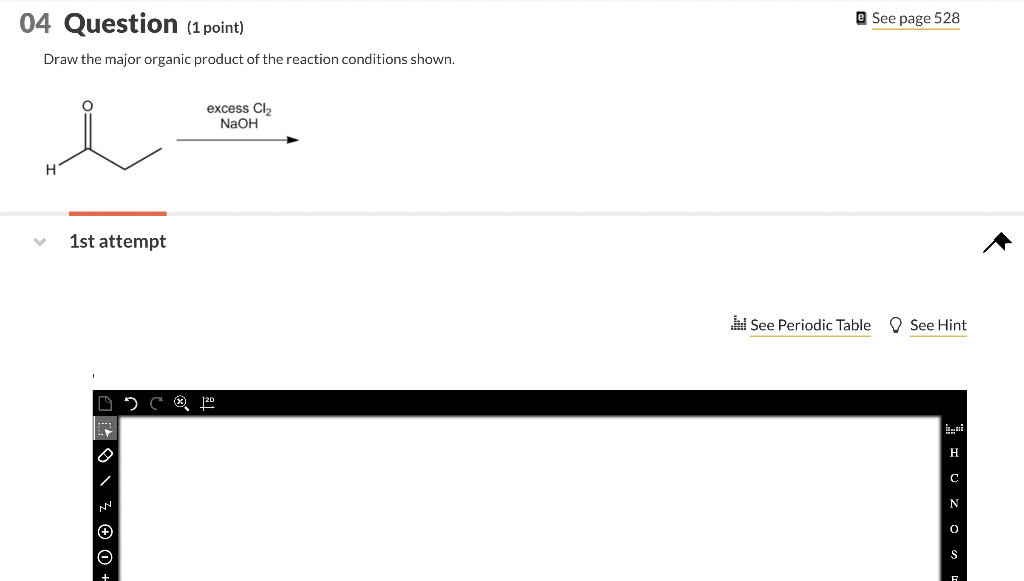Pick the Eraser tool in the drawing toolbar
Viewport: 1024px width, 581px height.
(105, 455)
